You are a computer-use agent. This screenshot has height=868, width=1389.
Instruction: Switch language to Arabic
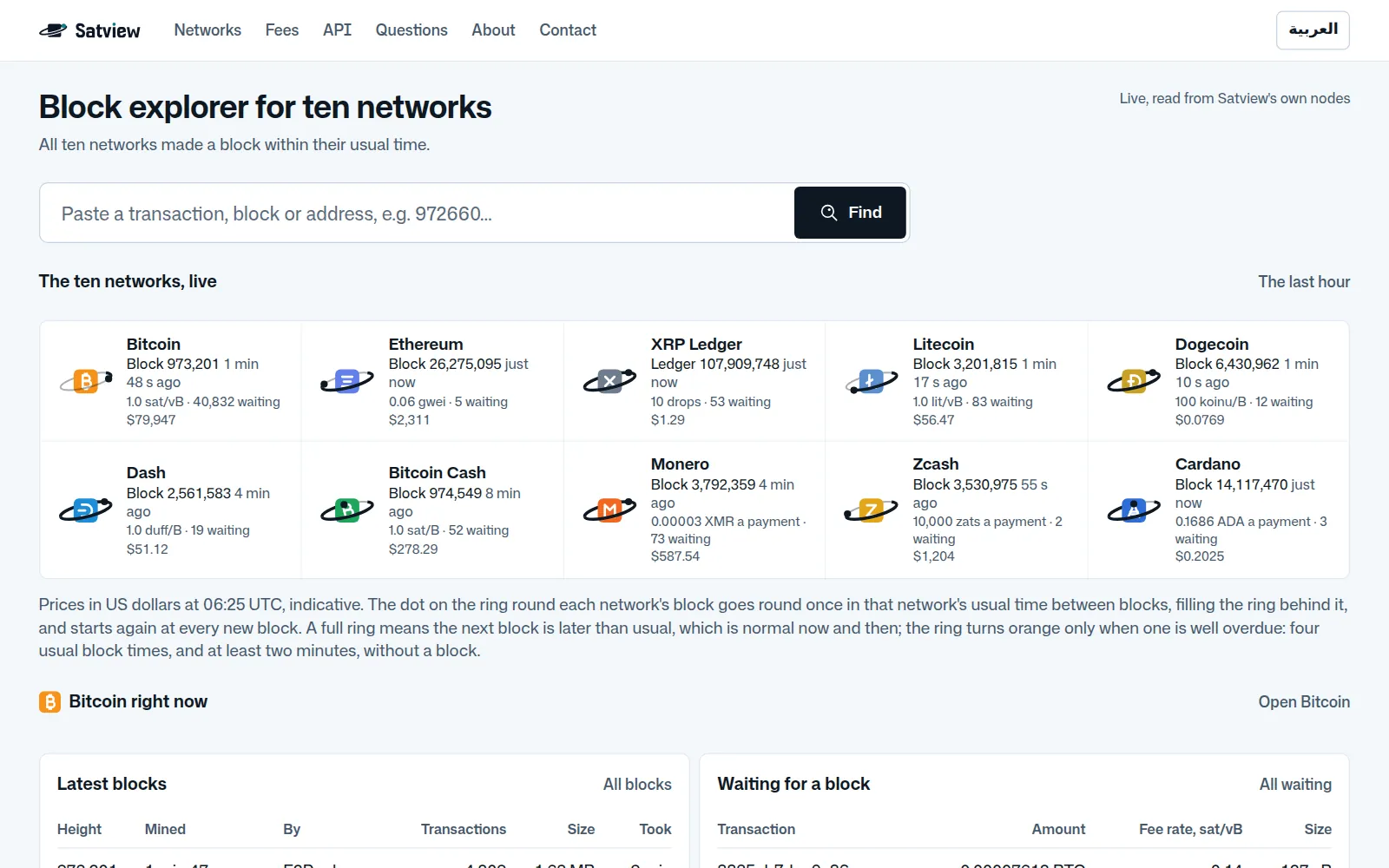(x=1313, y=30)
